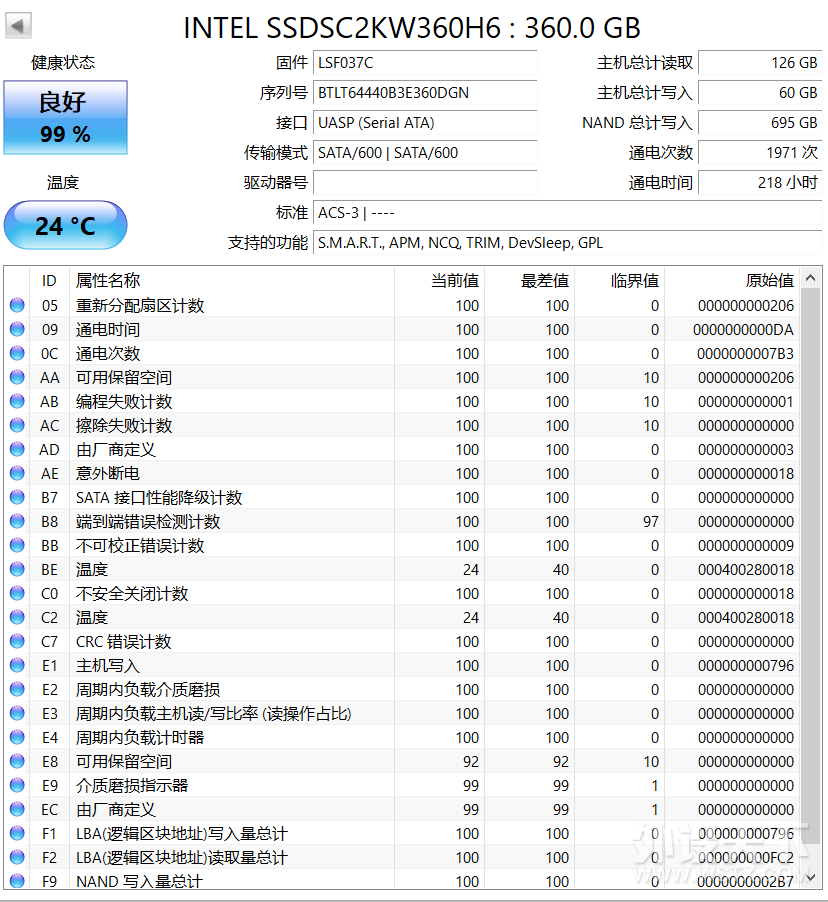The height and width of the screenshot is (902, 828).
Task: Click the status orb beside 意外断电 row
Action: pos(17,474)
